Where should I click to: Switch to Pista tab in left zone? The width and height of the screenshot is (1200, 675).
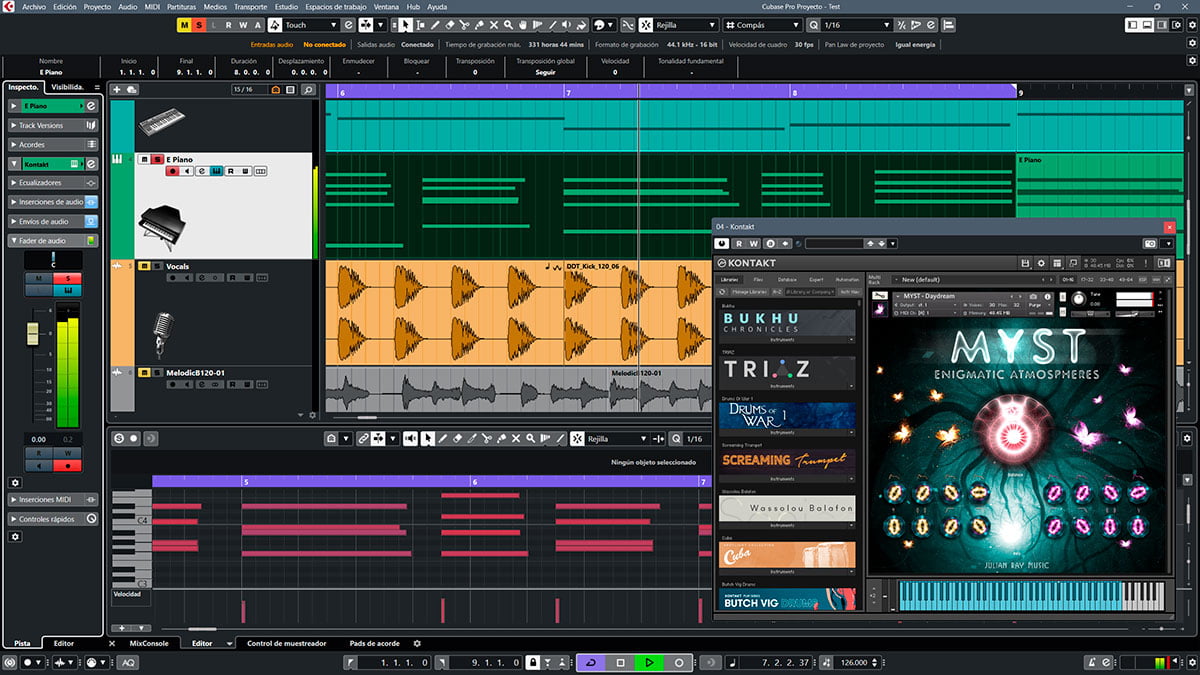22,643
